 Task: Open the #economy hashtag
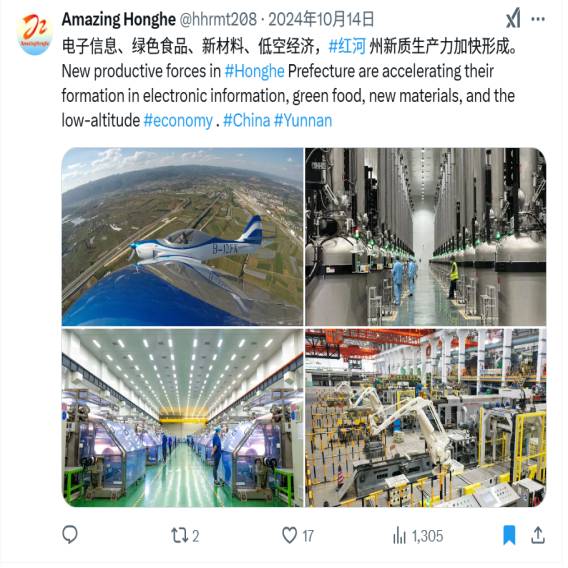178,121
